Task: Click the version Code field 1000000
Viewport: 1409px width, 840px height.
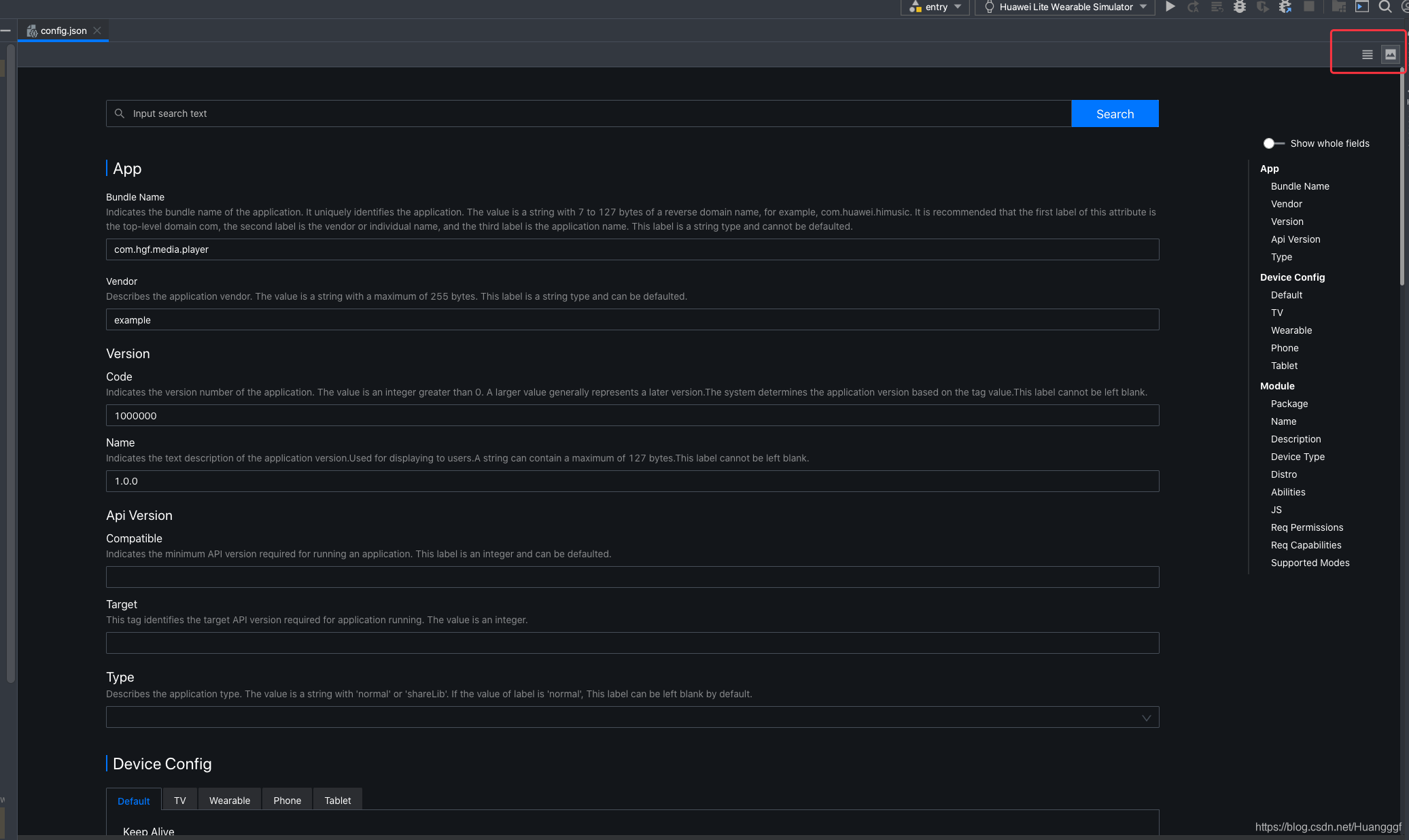Action: pos(632,415)
